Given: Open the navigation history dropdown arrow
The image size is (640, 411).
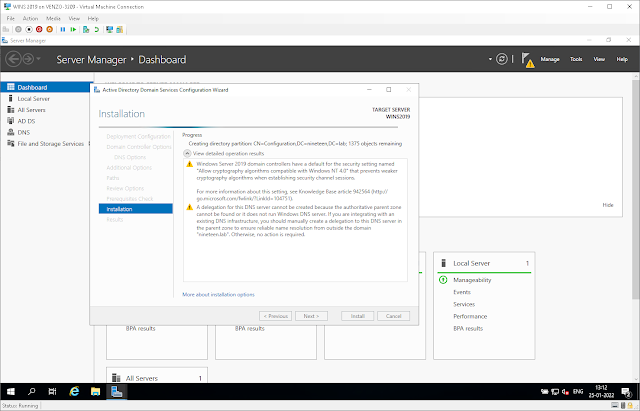Looking at the screenshot, I should click(39, 59).
